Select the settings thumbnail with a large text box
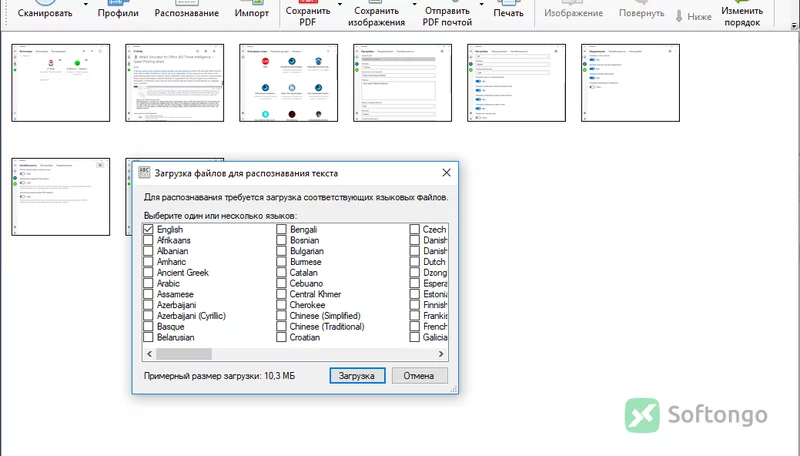 pyautogui.click(x=403, y=83)
